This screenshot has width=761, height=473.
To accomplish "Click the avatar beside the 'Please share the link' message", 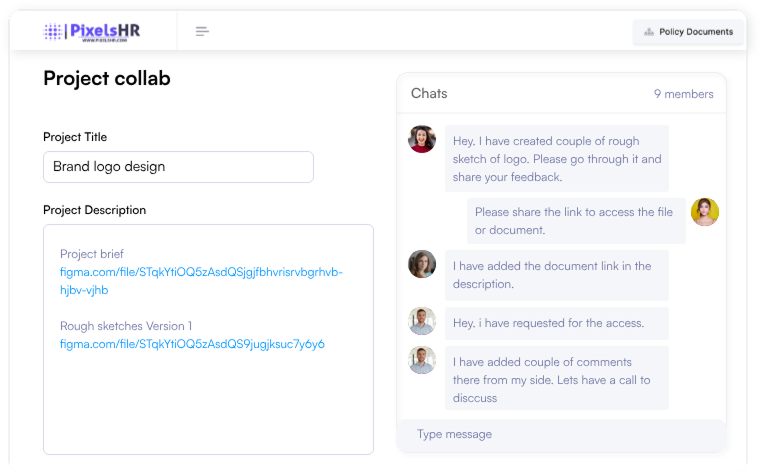I will [705, 212].
